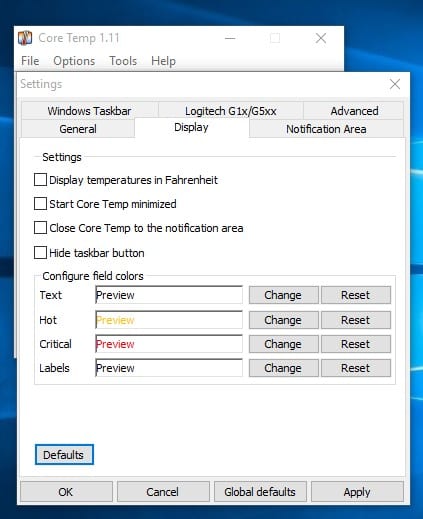
Task: Minimize the Core Temp main window
Action: click(230, 38)
